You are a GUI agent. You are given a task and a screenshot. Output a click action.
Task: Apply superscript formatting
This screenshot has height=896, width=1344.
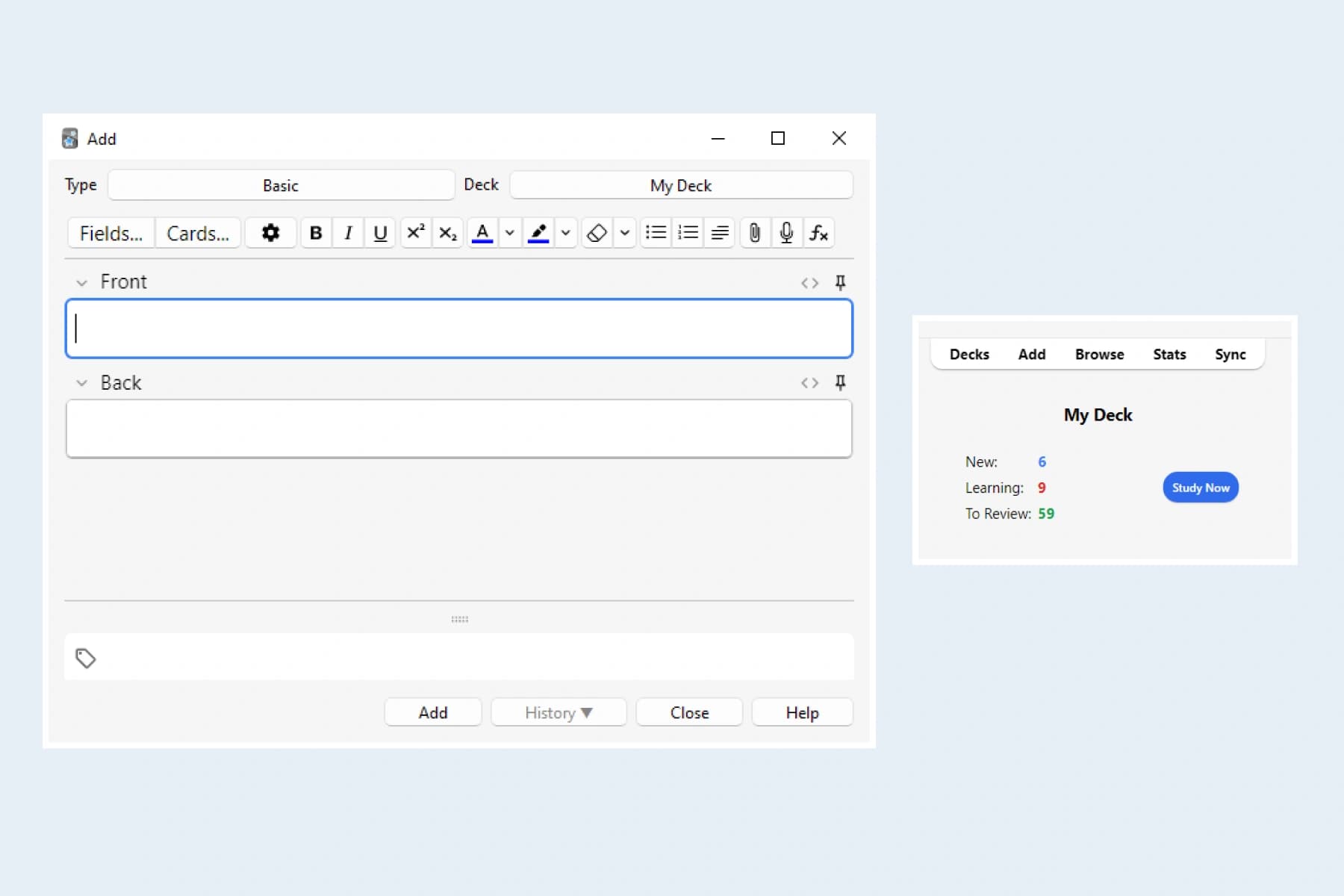(x=416, y=233)
